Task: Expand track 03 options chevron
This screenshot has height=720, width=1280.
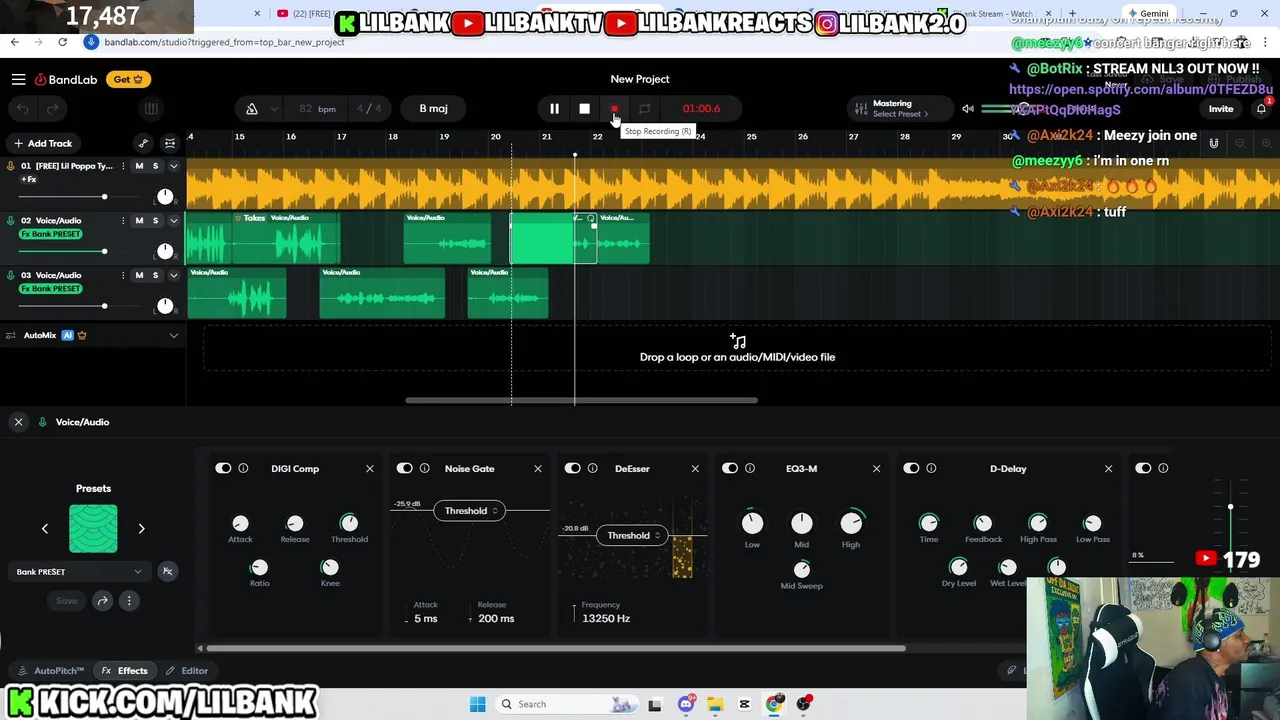Action: click(173, 275)
